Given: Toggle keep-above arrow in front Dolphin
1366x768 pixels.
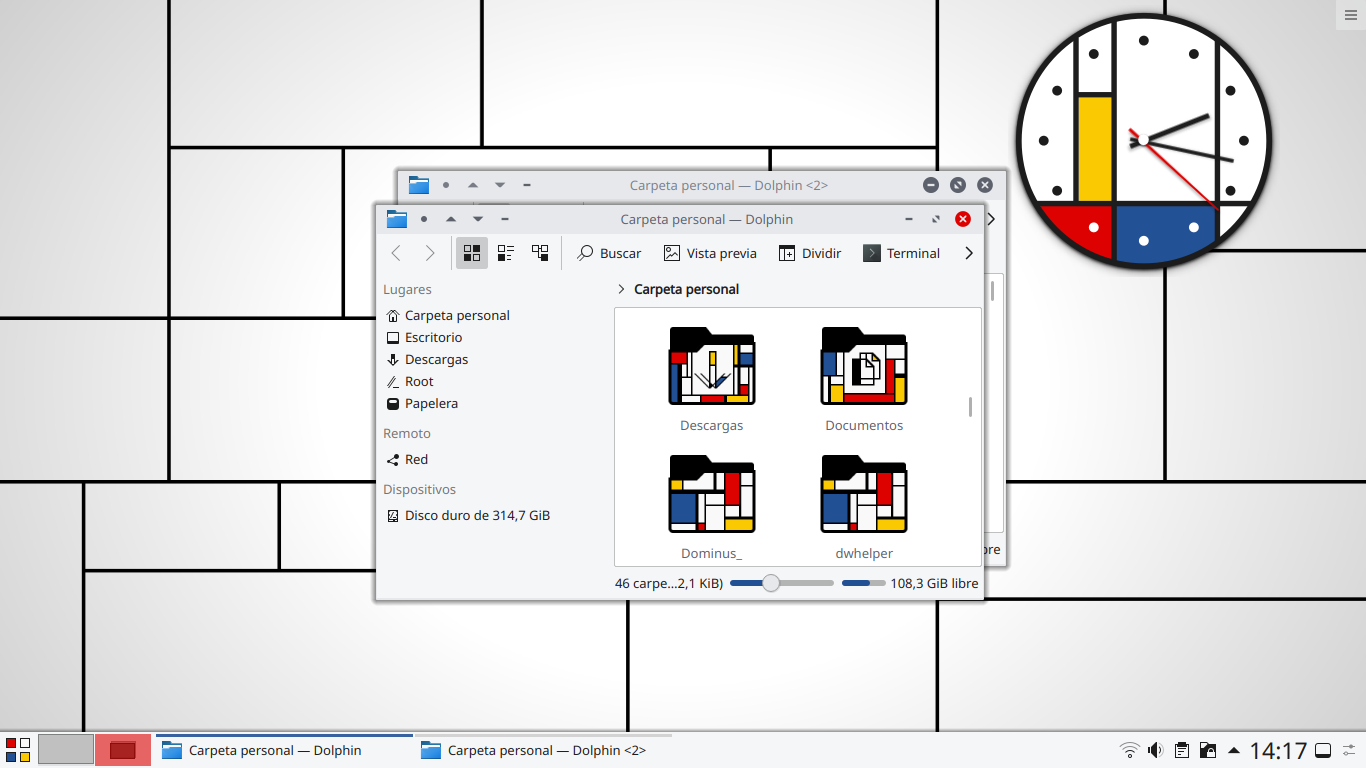Looking at the screenshot, I should point(451,219).
